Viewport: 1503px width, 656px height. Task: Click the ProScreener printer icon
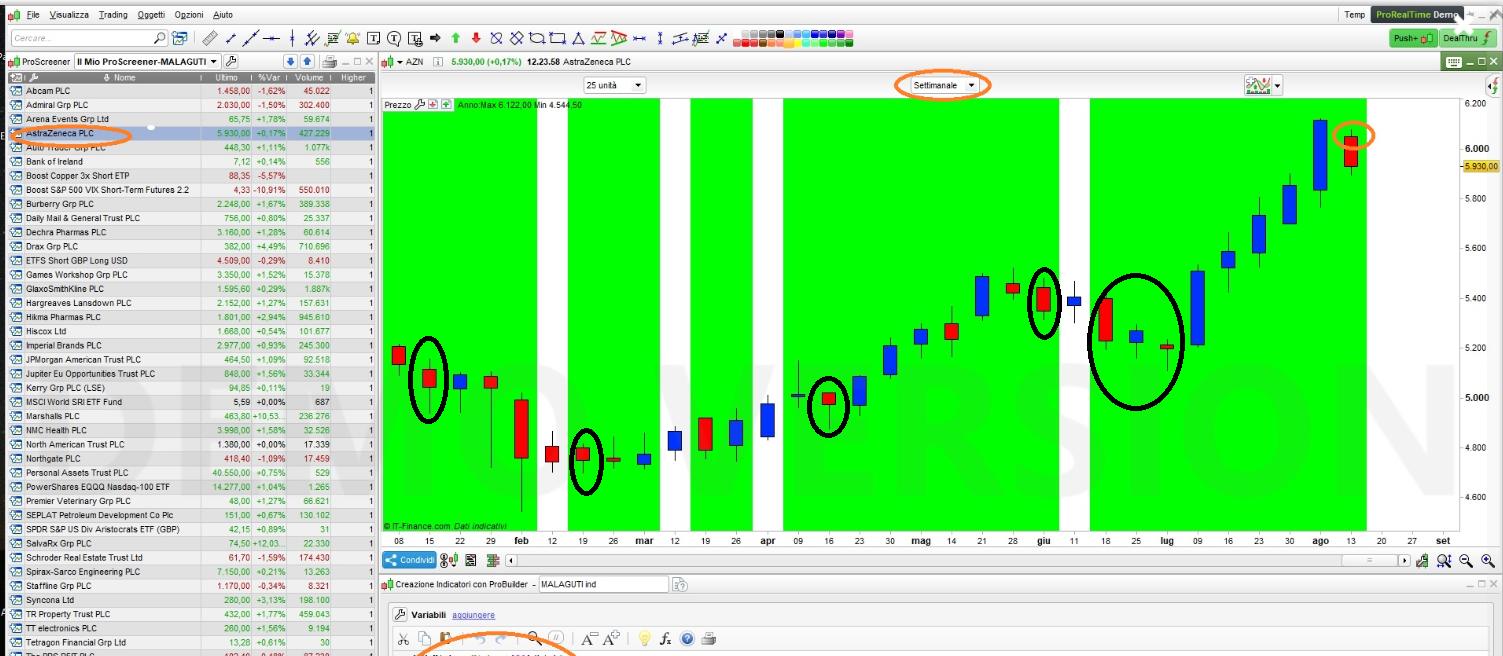[x=330, y=62]
